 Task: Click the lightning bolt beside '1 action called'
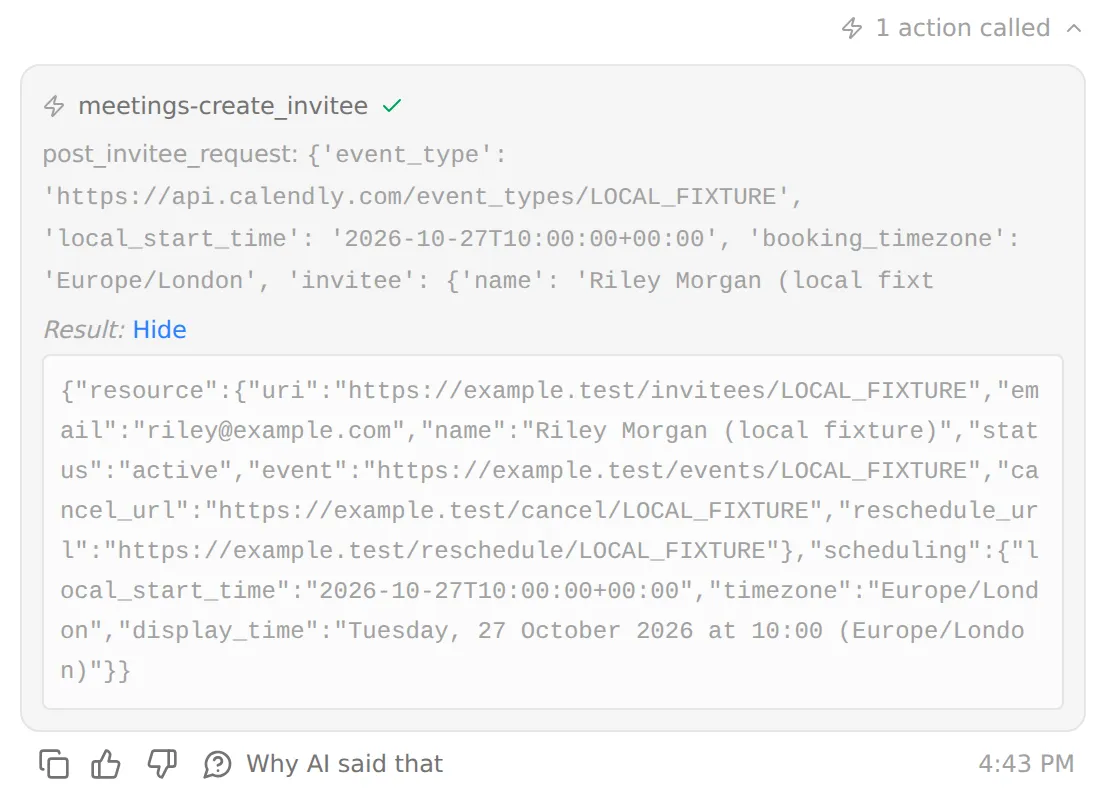[852, 29]
